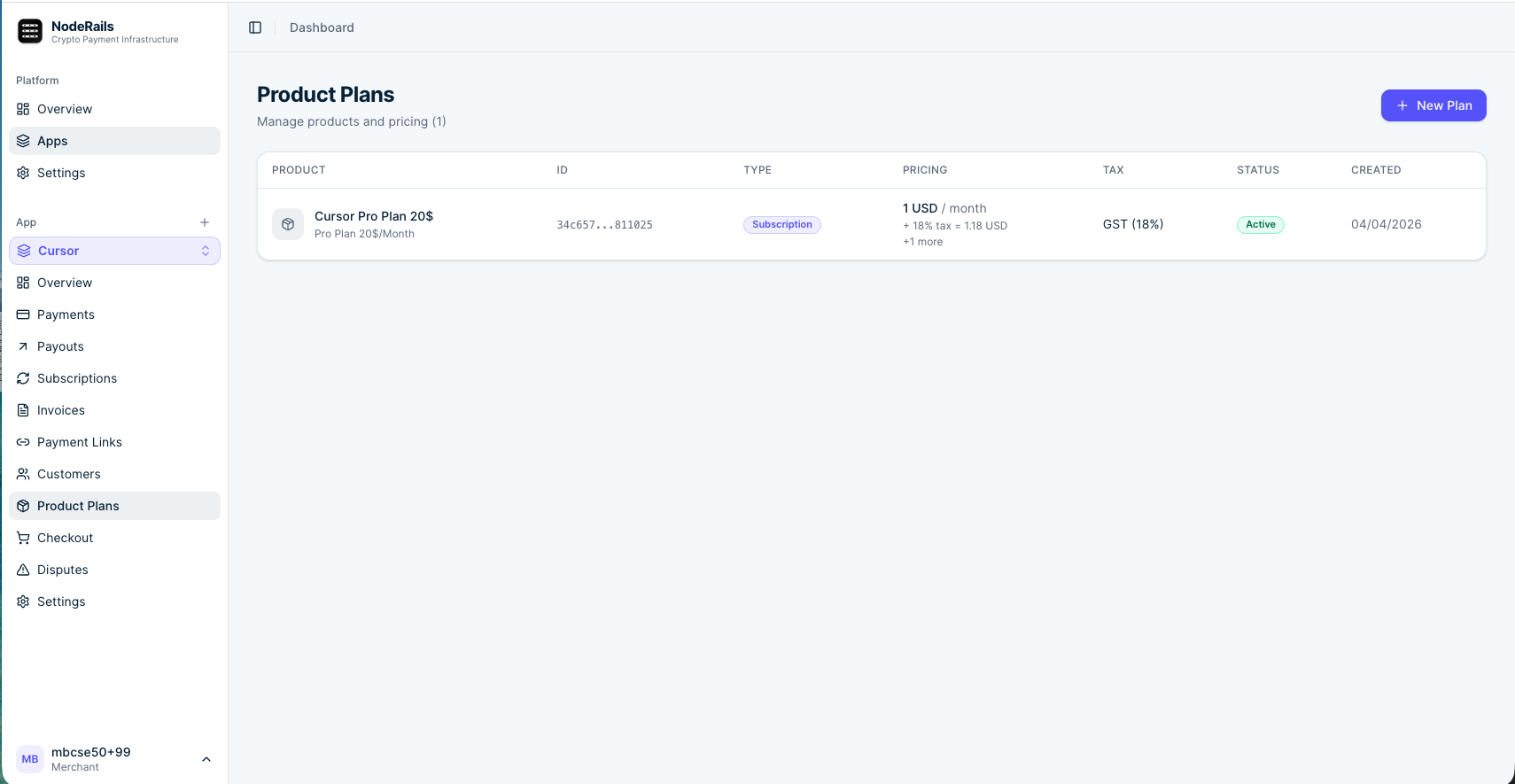Click the Checkout cart icon
Viewport: 1515px width, 784px height.
point(23,538)
